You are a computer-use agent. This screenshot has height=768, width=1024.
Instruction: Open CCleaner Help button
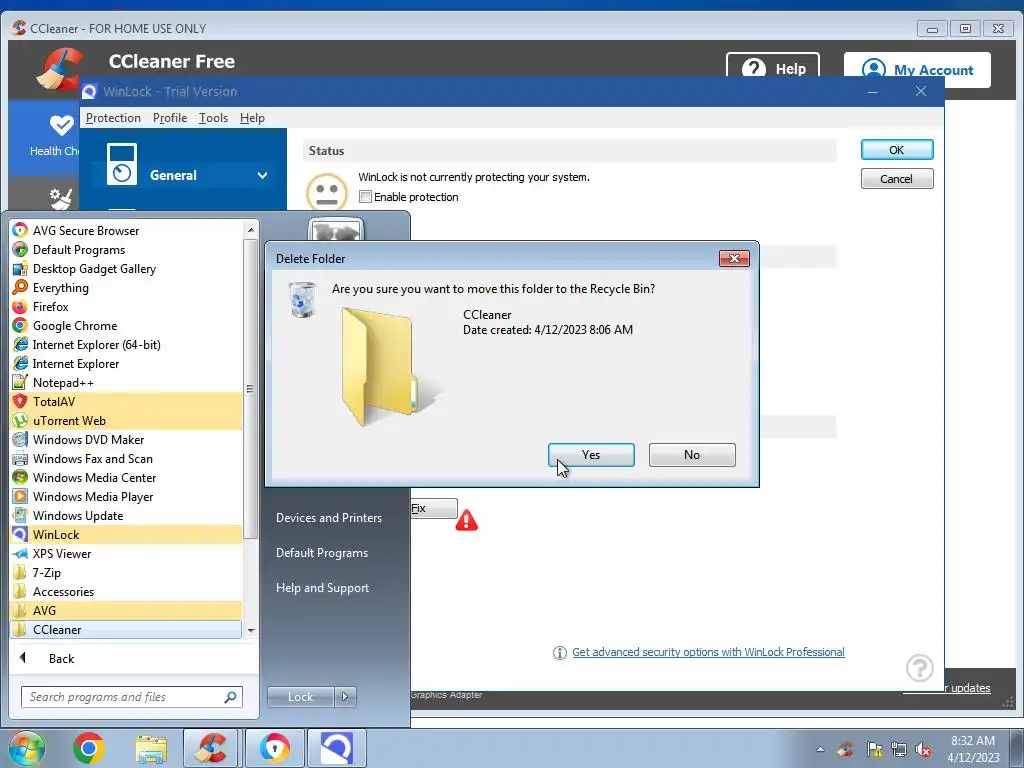click(x=773, y=67)
